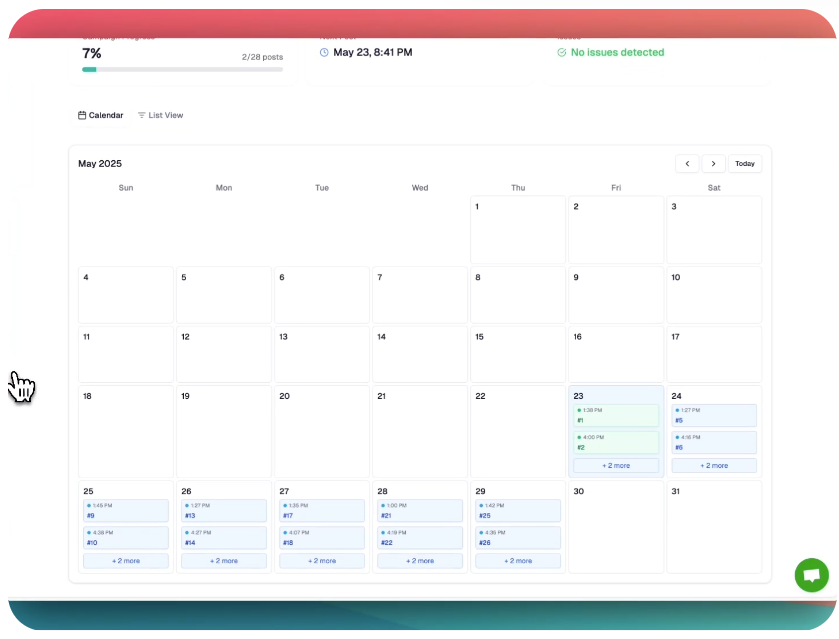Click the Today button
Viewport: 839px width, 639px height.
click(x=745, y=163)
